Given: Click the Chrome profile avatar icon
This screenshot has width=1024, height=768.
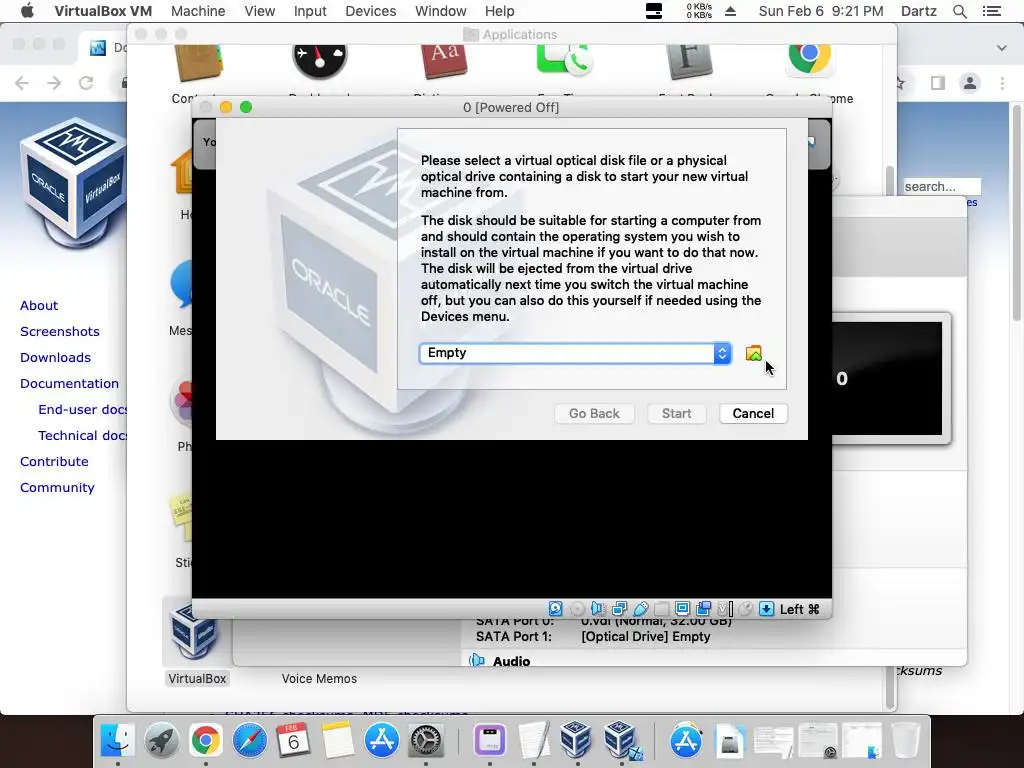Looking at the screenshot, I should point(970,83).
